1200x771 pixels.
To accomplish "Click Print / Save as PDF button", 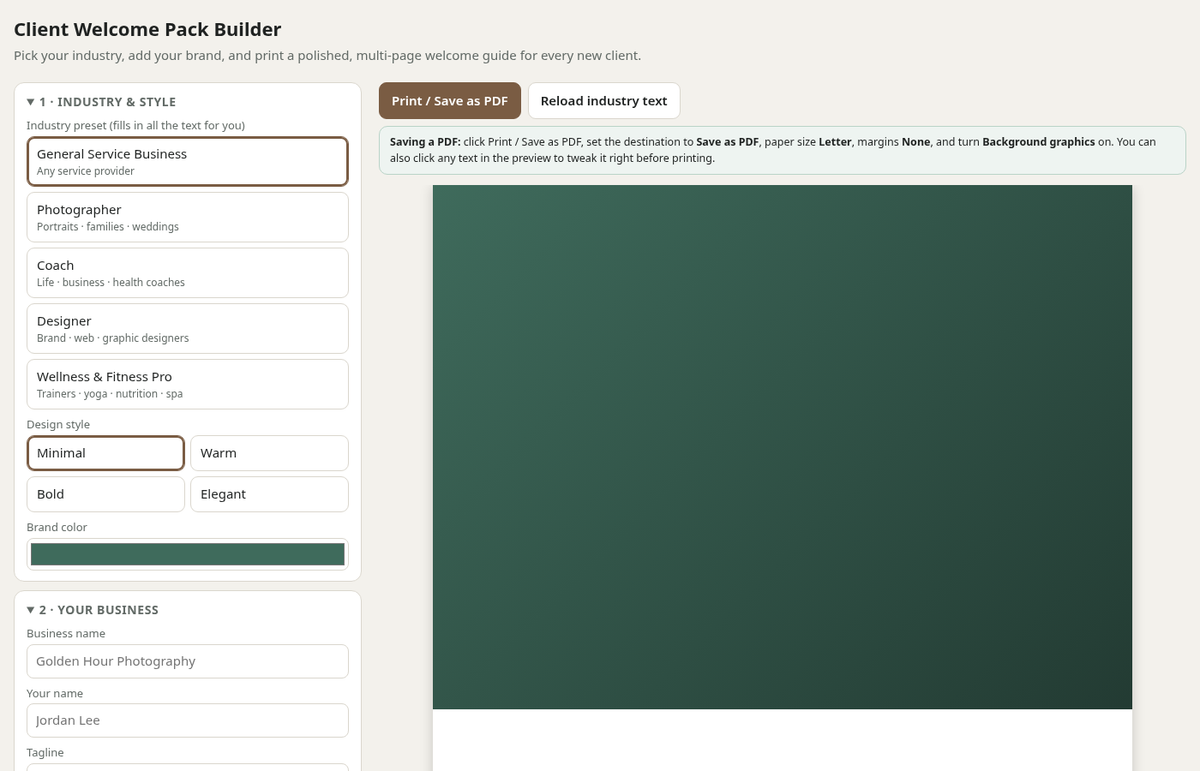I will click(450, 101).
